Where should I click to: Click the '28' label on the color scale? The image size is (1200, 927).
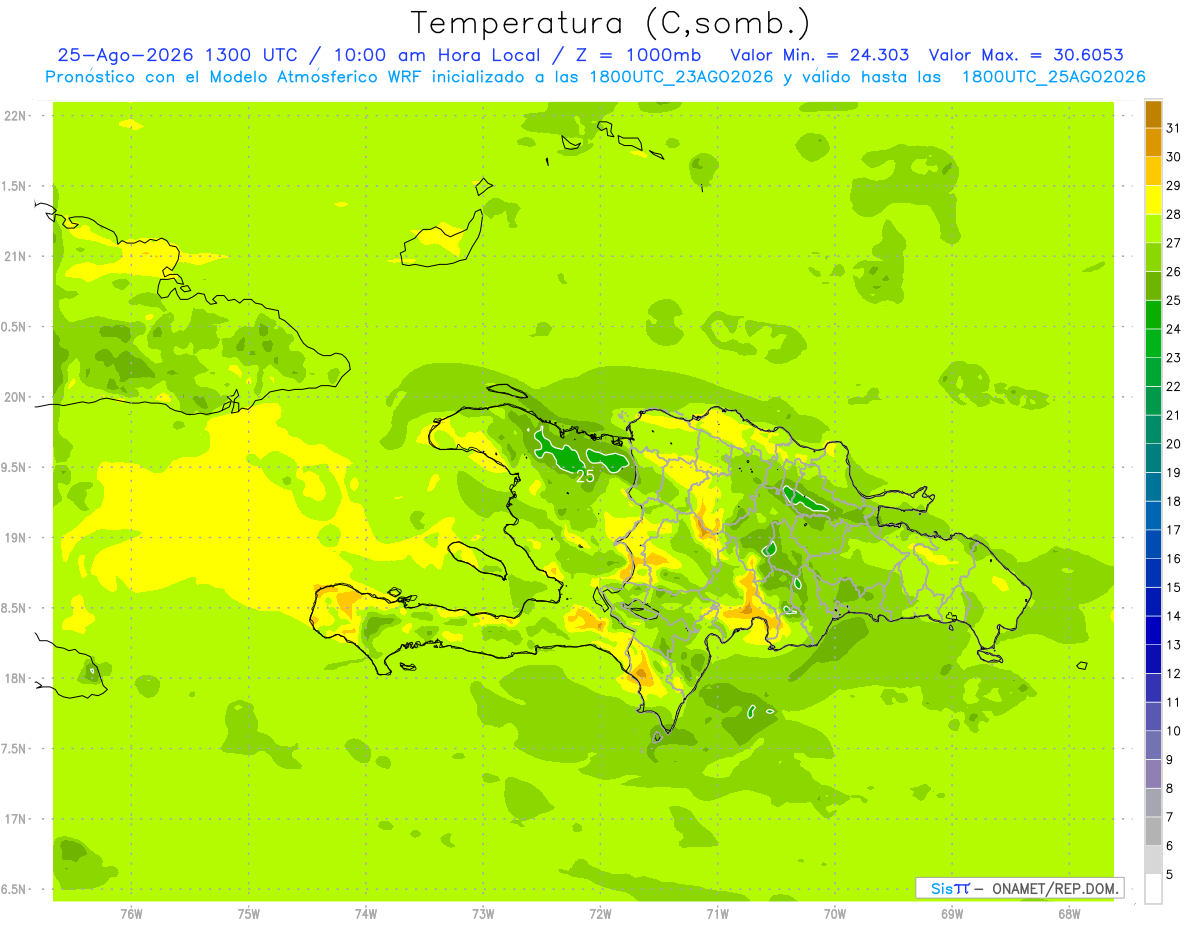[1174, 214]
